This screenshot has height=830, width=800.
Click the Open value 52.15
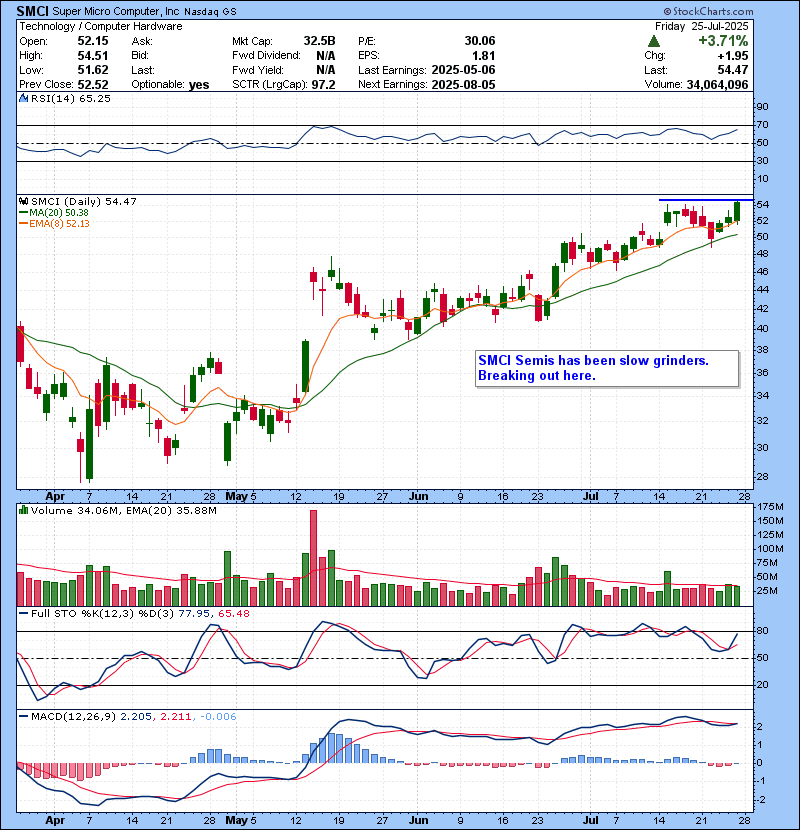[x=93, y=41]
